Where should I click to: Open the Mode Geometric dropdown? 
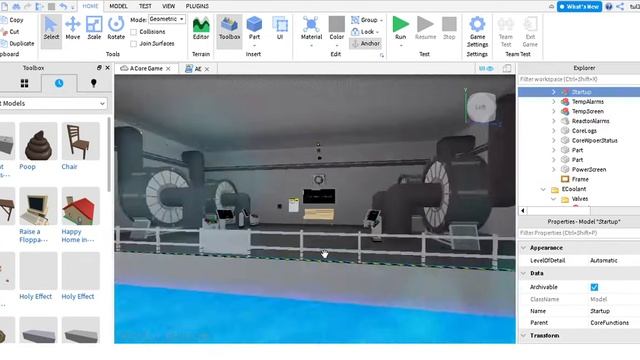click(167, 19)
